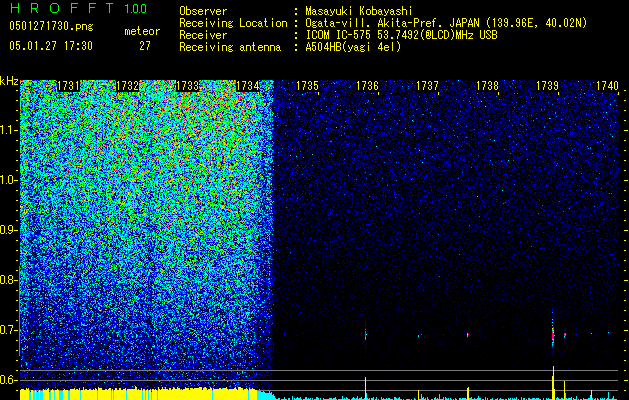629x400 pixels.
Task: Click the 0.8 frequency axis label
Action: click(x=8, y=280)
